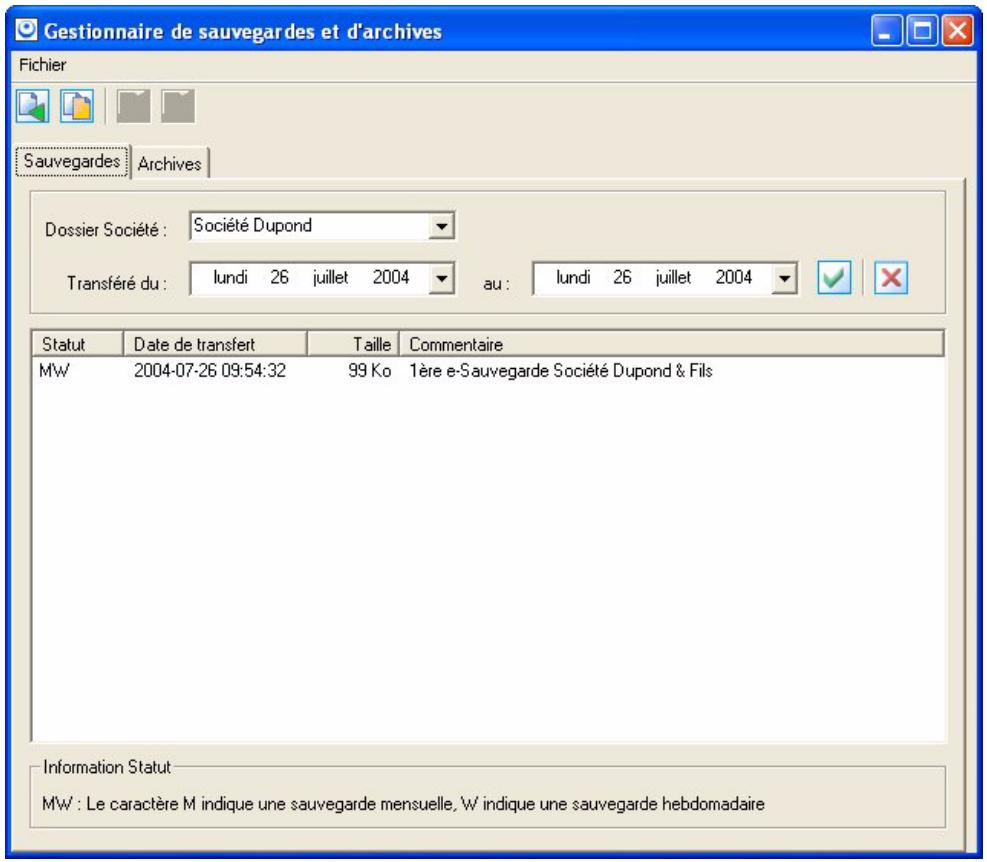Open the Fichier menu
Screen dimensions: 987x862
42,65
